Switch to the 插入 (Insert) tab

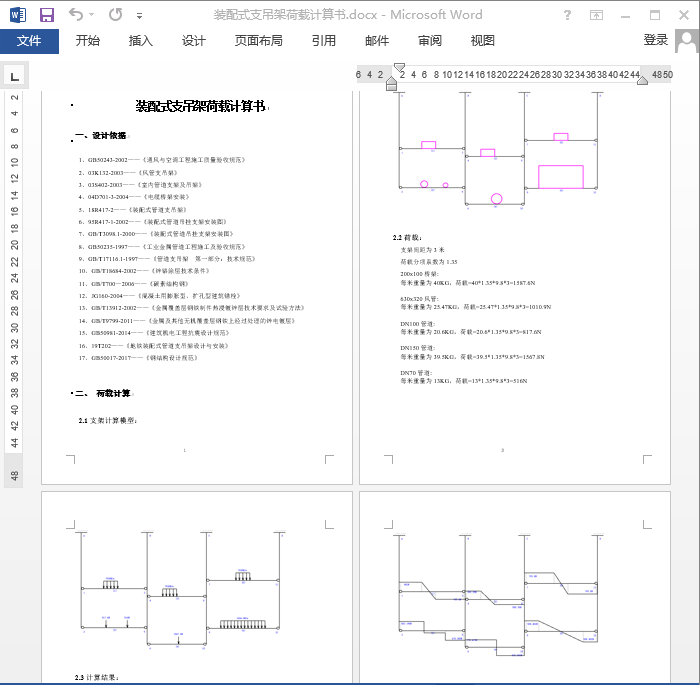pos(141,41)
